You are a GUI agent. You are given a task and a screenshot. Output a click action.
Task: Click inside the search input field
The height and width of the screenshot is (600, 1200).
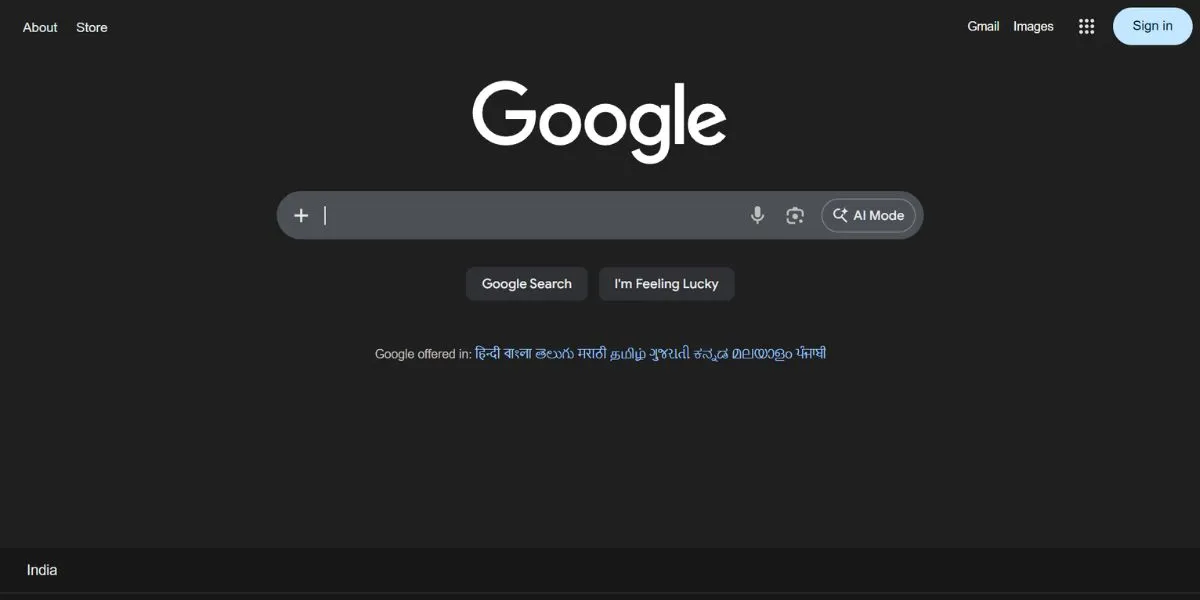[x=520, y=214]
